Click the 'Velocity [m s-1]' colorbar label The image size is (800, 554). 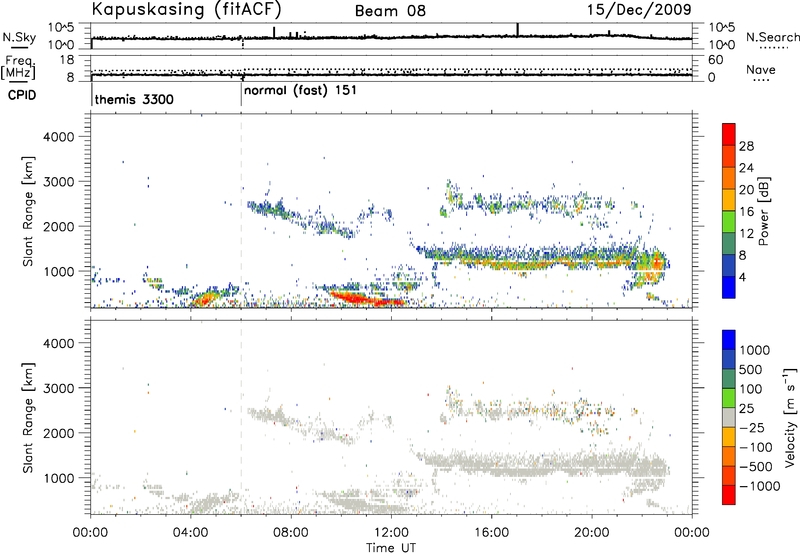click(790, 417)
